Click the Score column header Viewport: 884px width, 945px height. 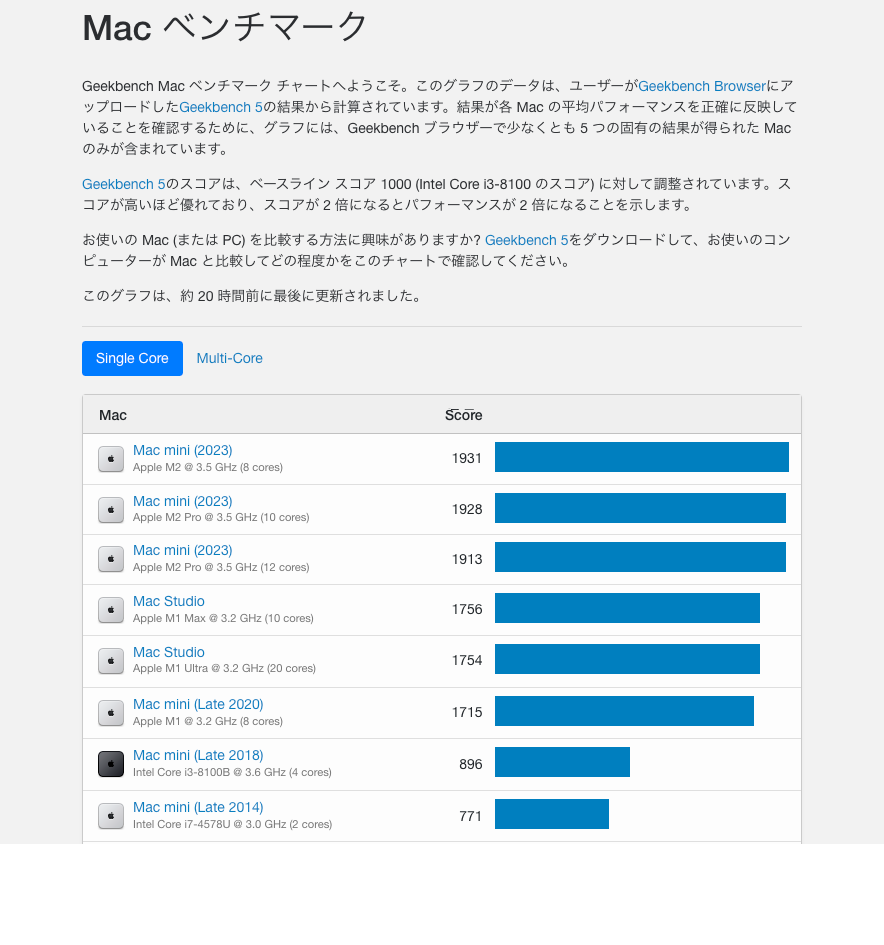click(463, 415)
